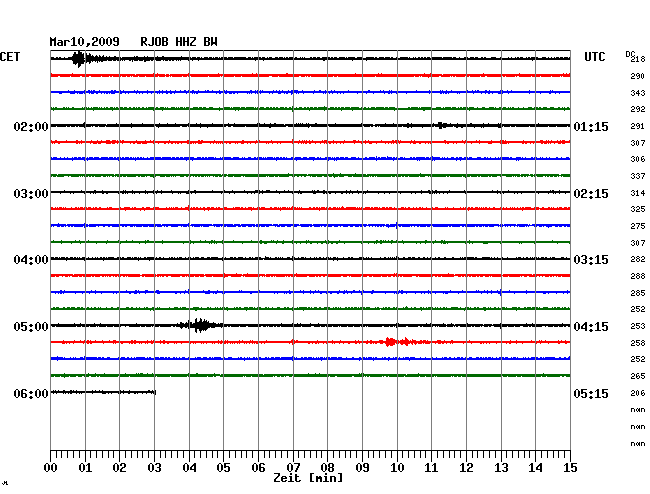The image size is (650, 494).
Task: Select the "03:00" CET time label
Action: (31, 194)
